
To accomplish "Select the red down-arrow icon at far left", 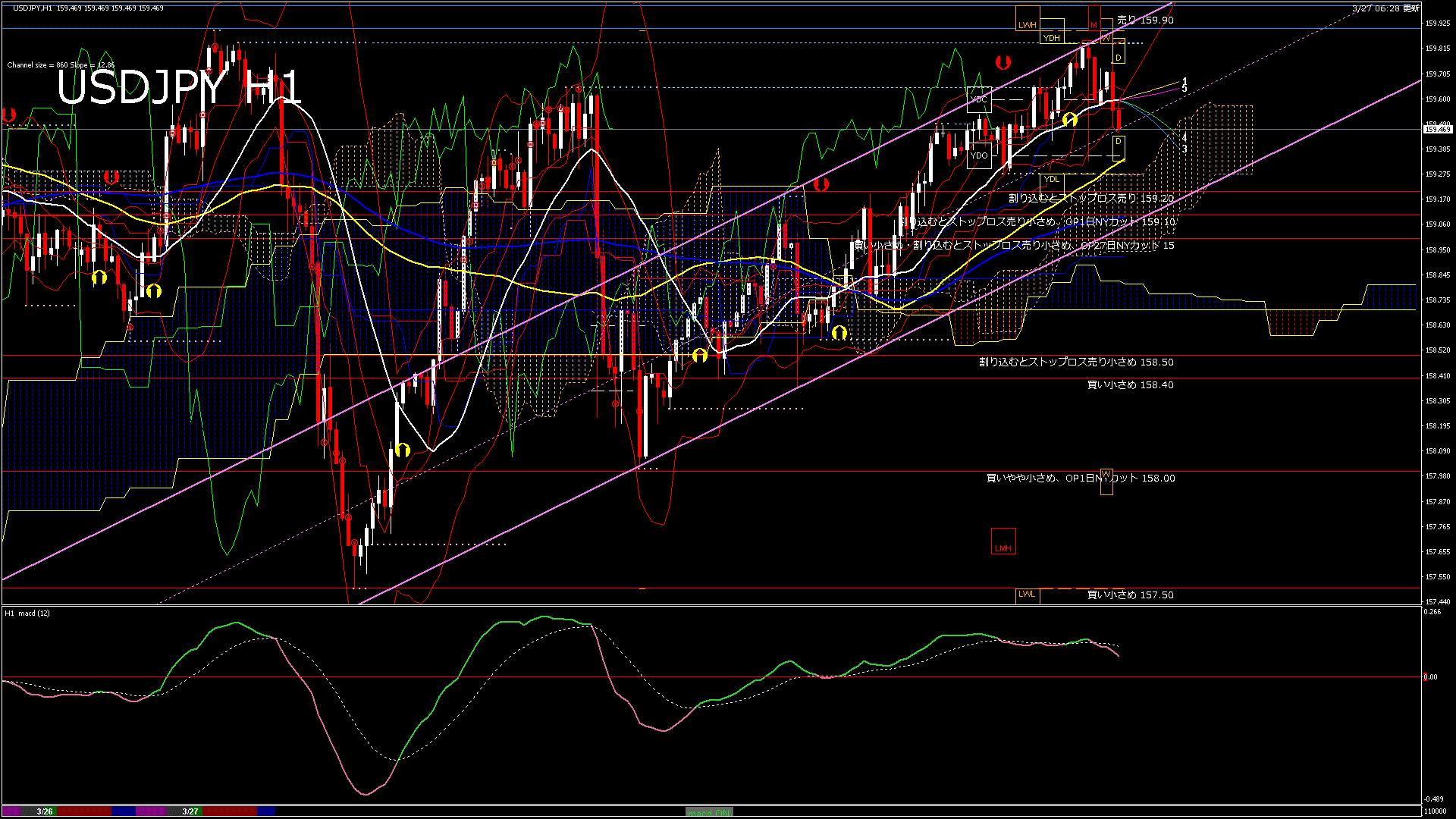I will (x=10, y=114).
